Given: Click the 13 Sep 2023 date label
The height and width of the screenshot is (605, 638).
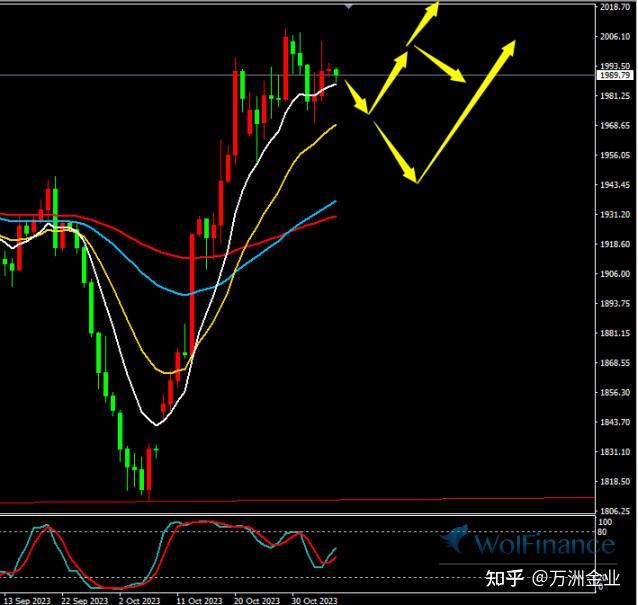Looking at the screenshot, I should click(x=27, y=601).
